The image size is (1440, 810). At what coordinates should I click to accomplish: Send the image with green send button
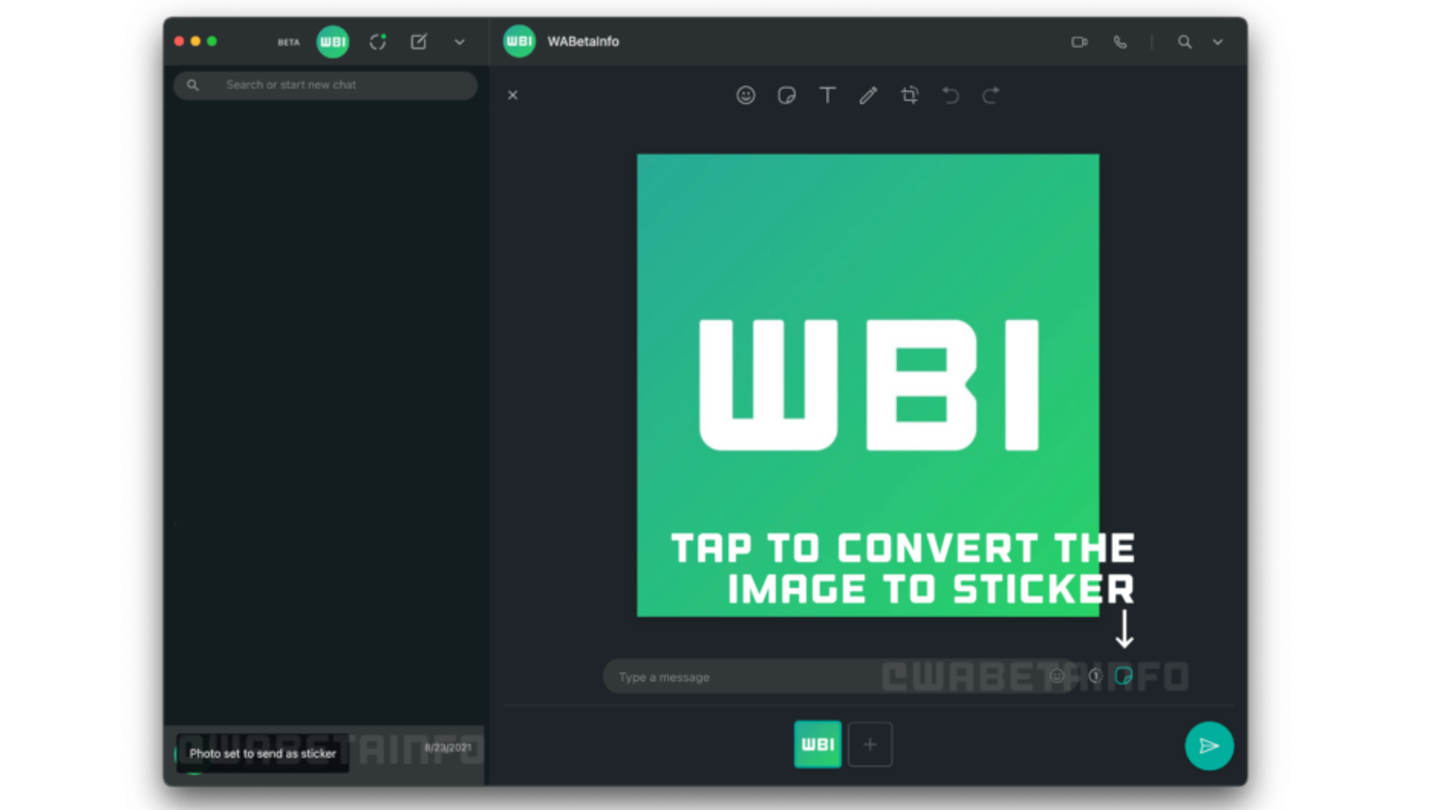pyautogui.click(x=1209, y=746)
